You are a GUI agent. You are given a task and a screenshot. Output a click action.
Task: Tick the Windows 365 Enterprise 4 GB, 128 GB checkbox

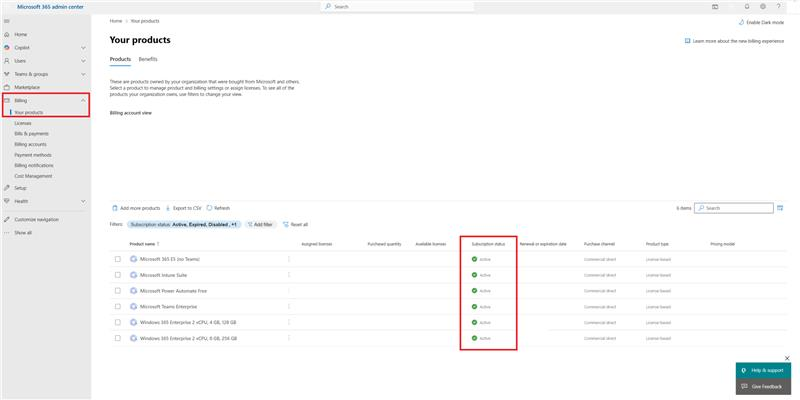pos(118,322)
